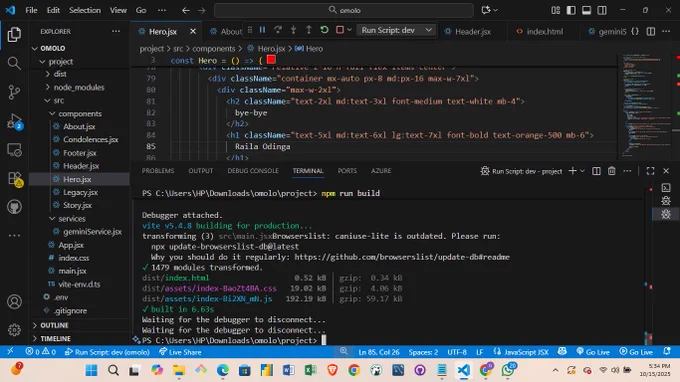Restart the debug session
Viewport: 680px width, 382px height.
tap(324, 30)
